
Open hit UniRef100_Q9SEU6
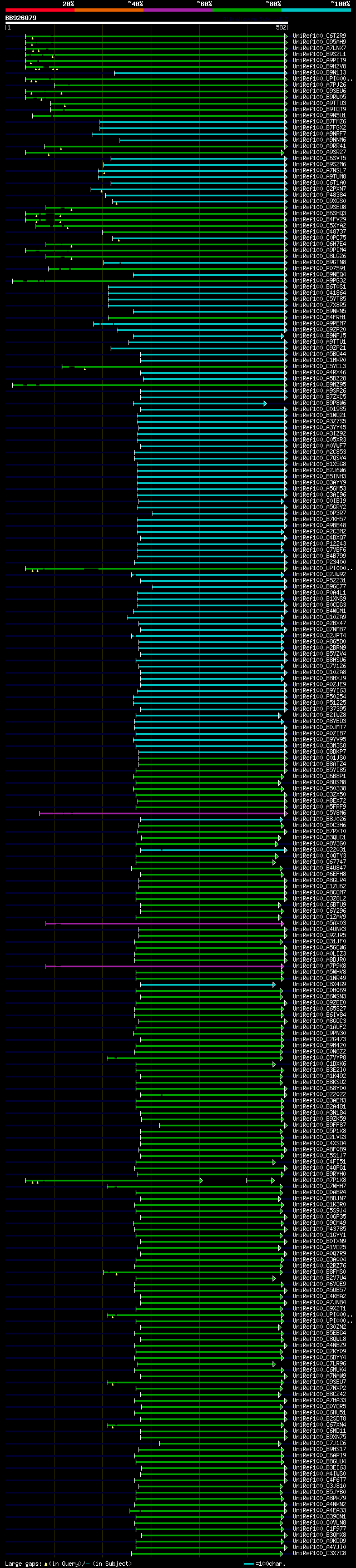[319, 91]
